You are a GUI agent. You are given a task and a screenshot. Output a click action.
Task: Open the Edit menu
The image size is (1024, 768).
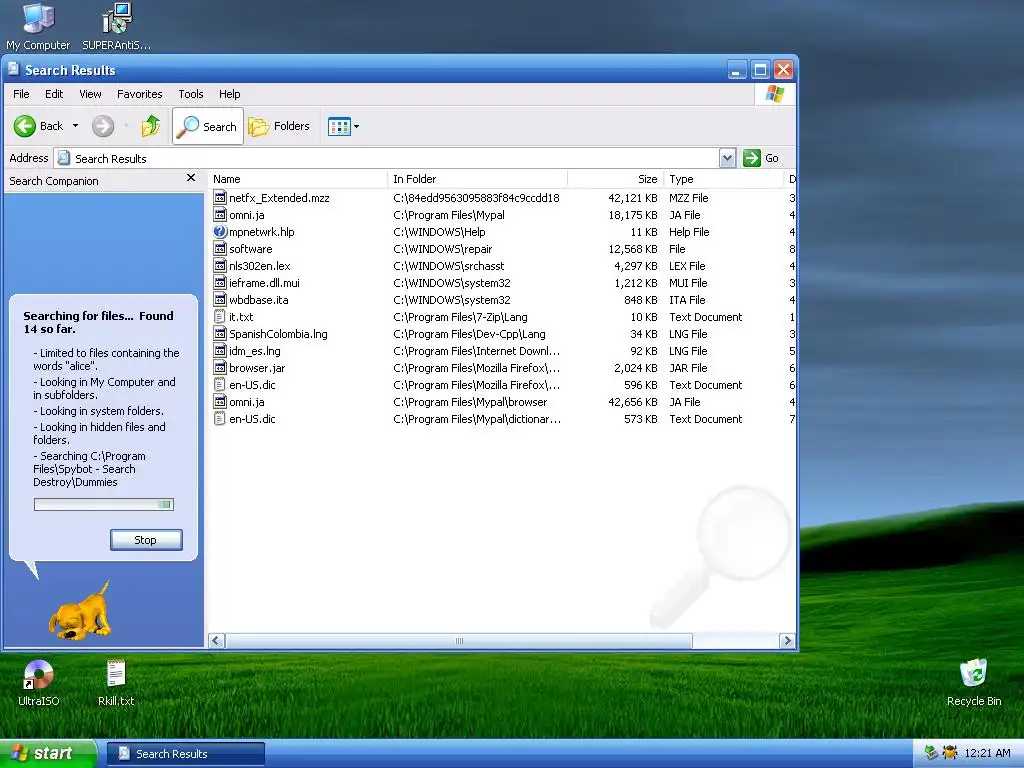(x=54, y=94)
